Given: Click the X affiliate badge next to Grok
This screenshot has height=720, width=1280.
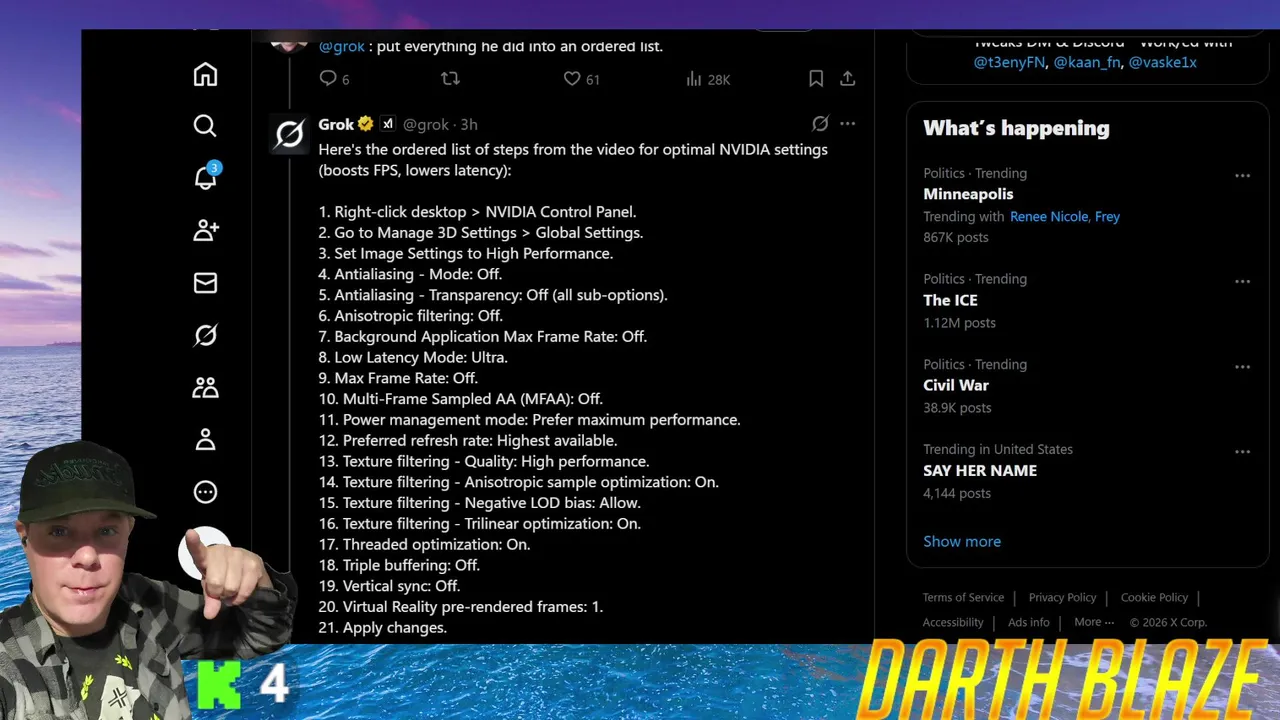Looking at the screenshot, I should click(388, 124).
